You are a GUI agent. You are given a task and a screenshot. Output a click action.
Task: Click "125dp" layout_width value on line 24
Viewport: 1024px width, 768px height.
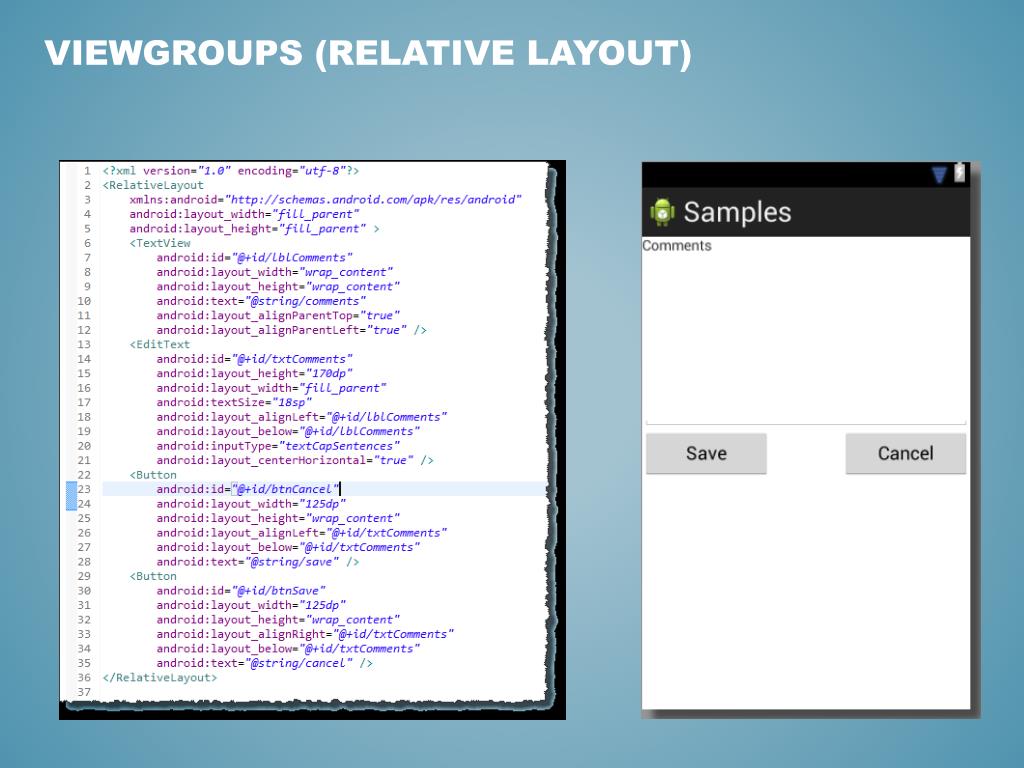[x=323, y=504]
